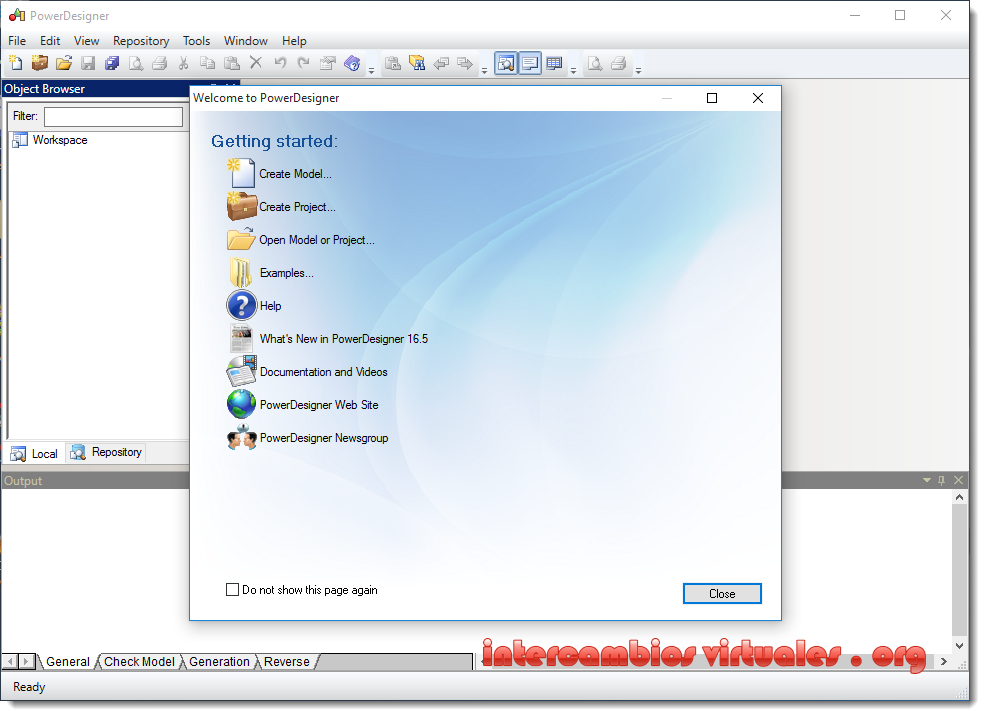Screen dimensions: 985x716
Task: Toggle the Object Browser toolbar button
Action: point(506,63)
